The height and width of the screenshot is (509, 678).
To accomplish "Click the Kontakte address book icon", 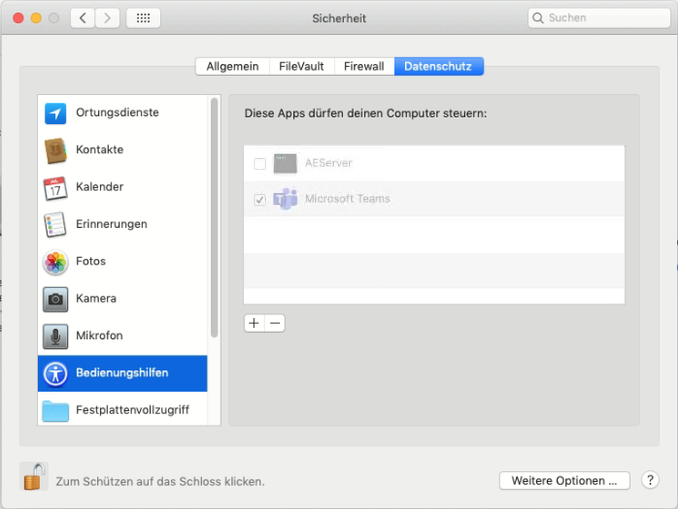I will [55, 150].
